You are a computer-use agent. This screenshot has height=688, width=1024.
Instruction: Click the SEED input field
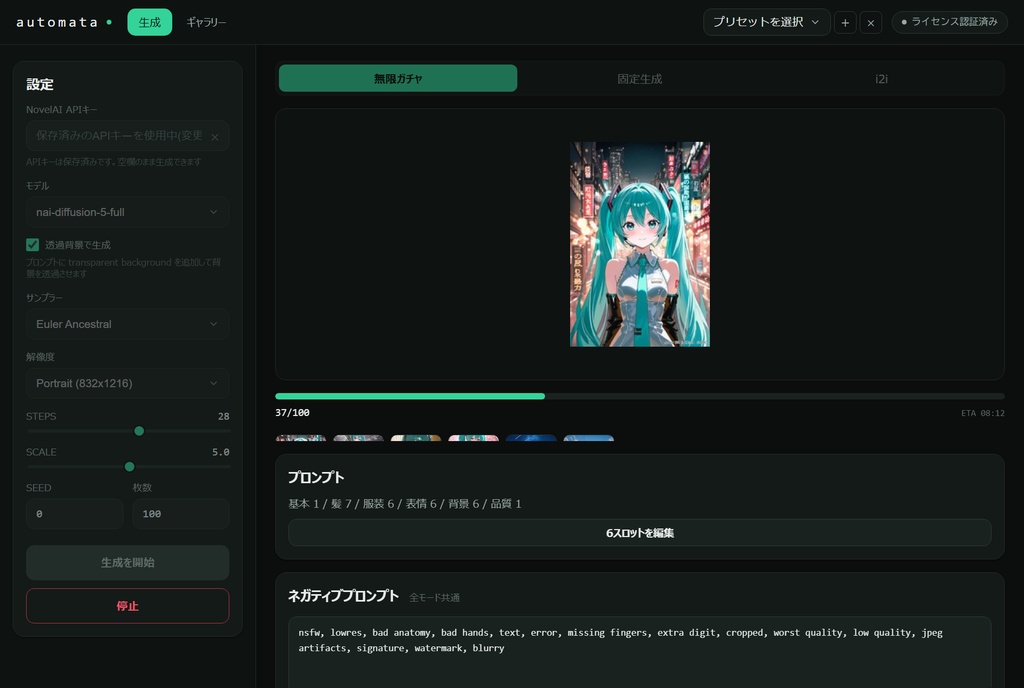coord(74,514)
